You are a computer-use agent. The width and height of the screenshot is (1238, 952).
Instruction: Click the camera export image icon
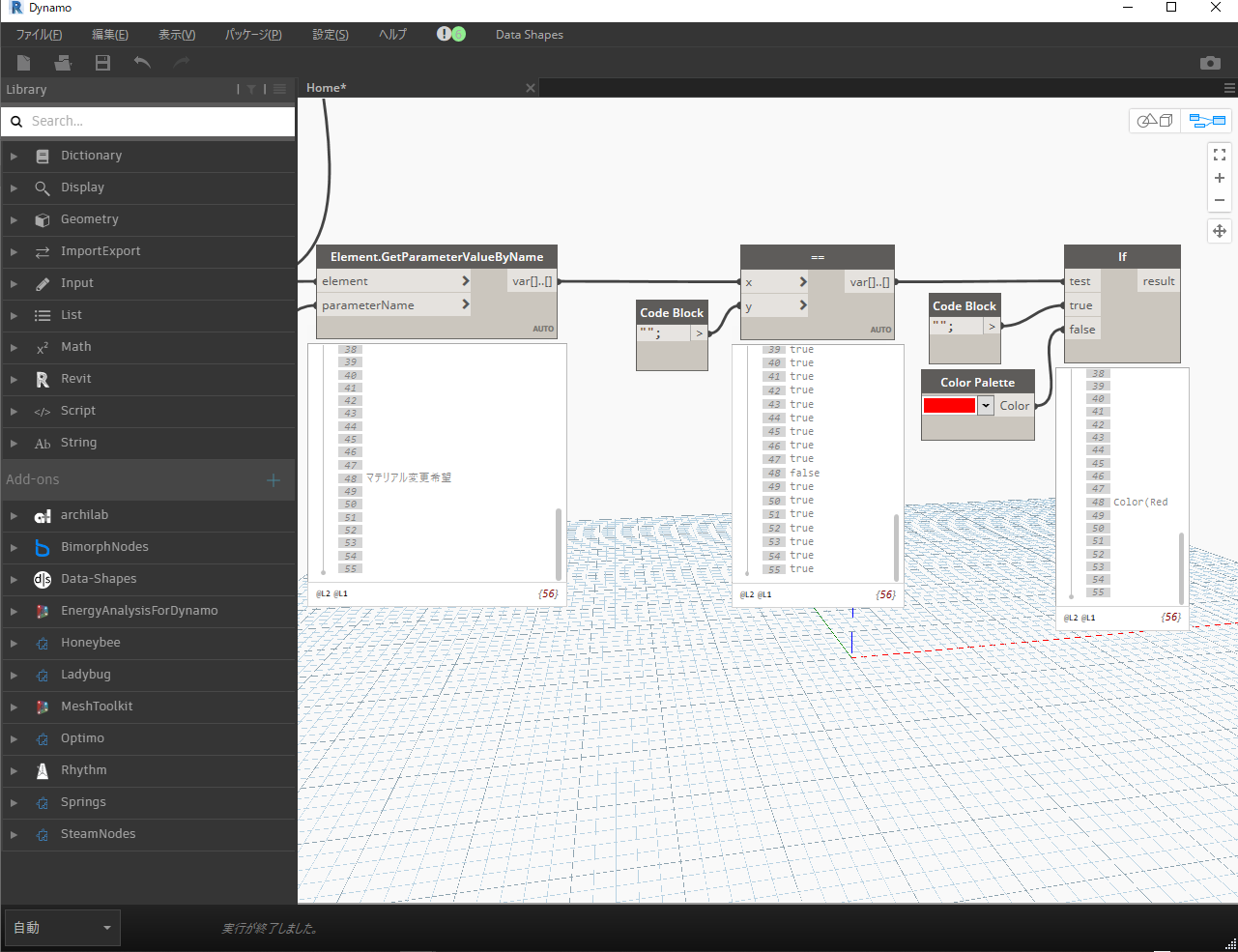click(1210, 63)
